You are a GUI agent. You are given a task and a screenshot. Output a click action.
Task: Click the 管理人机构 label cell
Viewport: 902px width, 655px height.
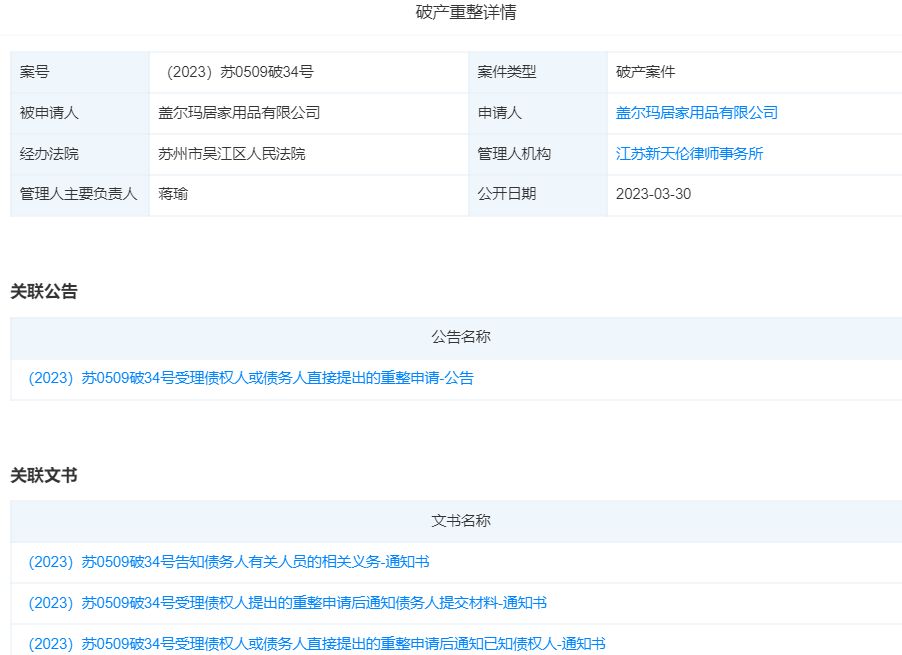point(514,154)
